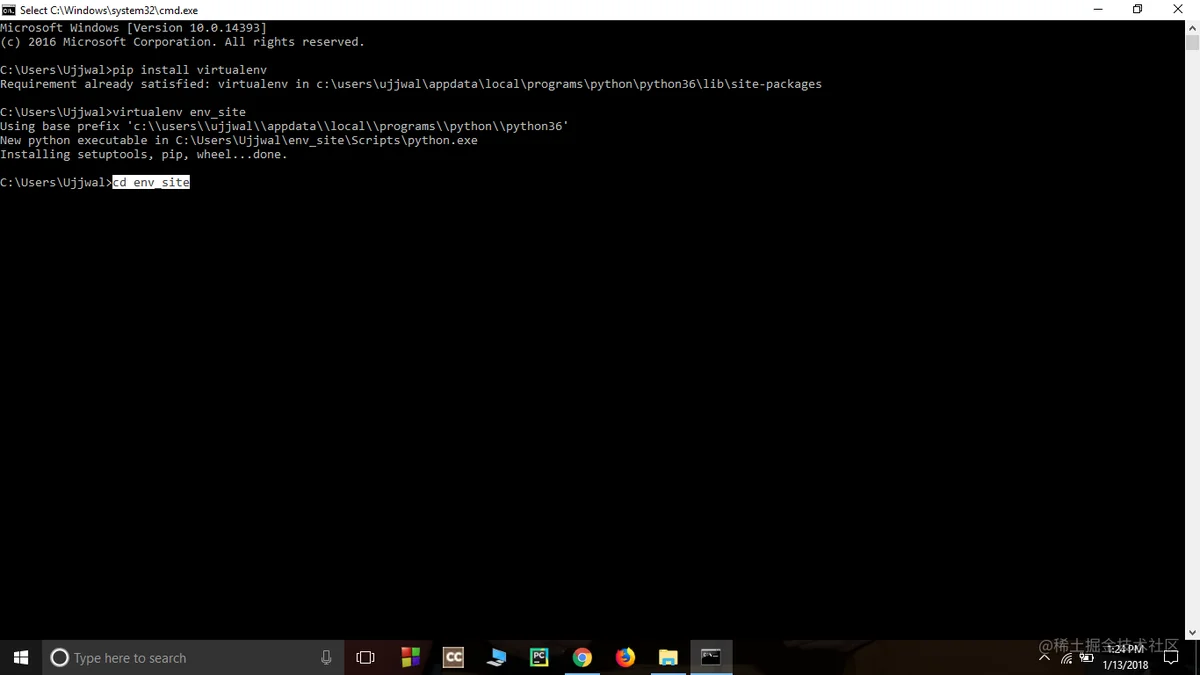The image size is (1200, 675).
Task: Show hidden system tray icons
Action: click(x=1044, y=657)
